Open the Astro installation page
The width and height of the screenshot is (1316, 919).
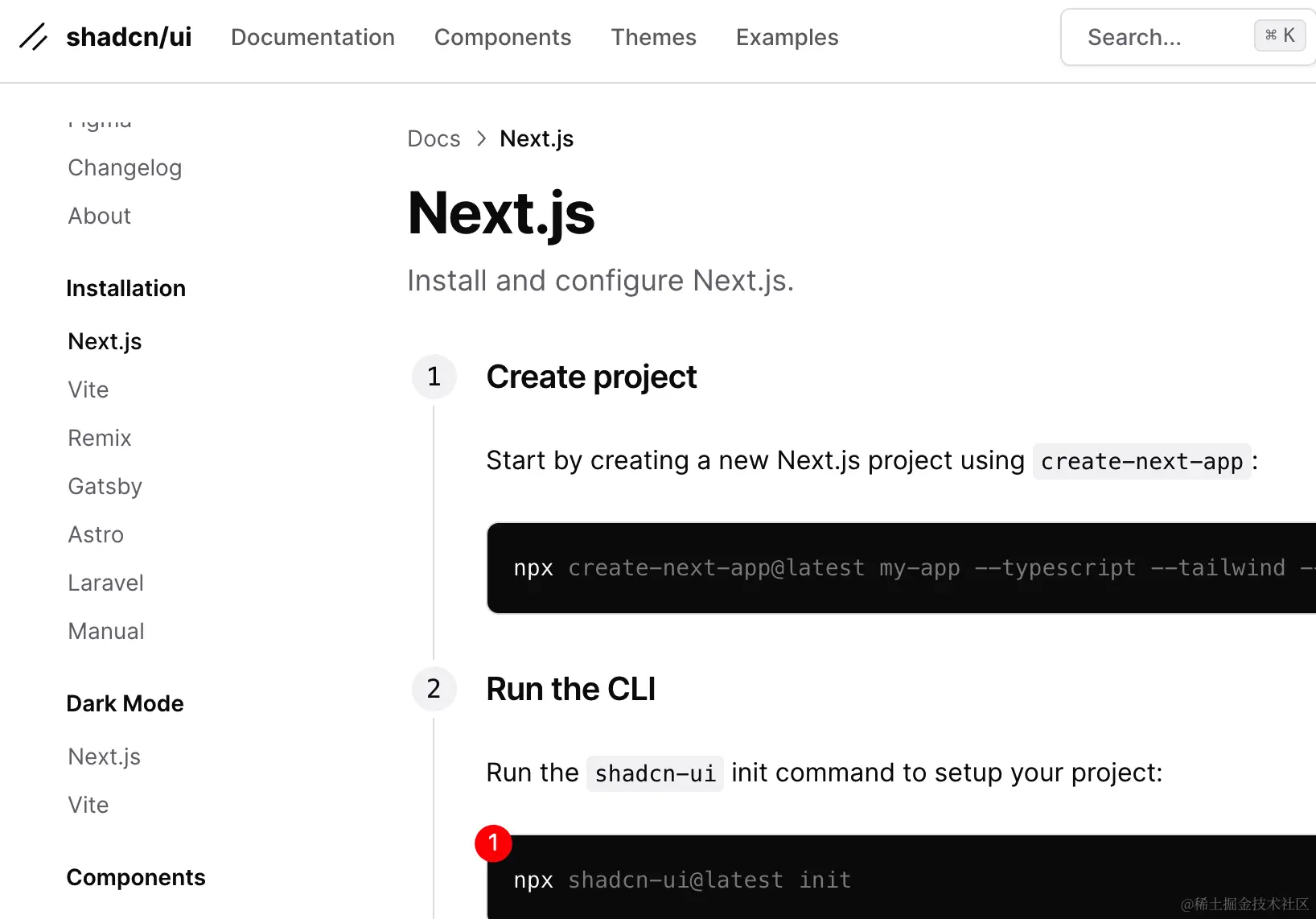pos(96,534)
